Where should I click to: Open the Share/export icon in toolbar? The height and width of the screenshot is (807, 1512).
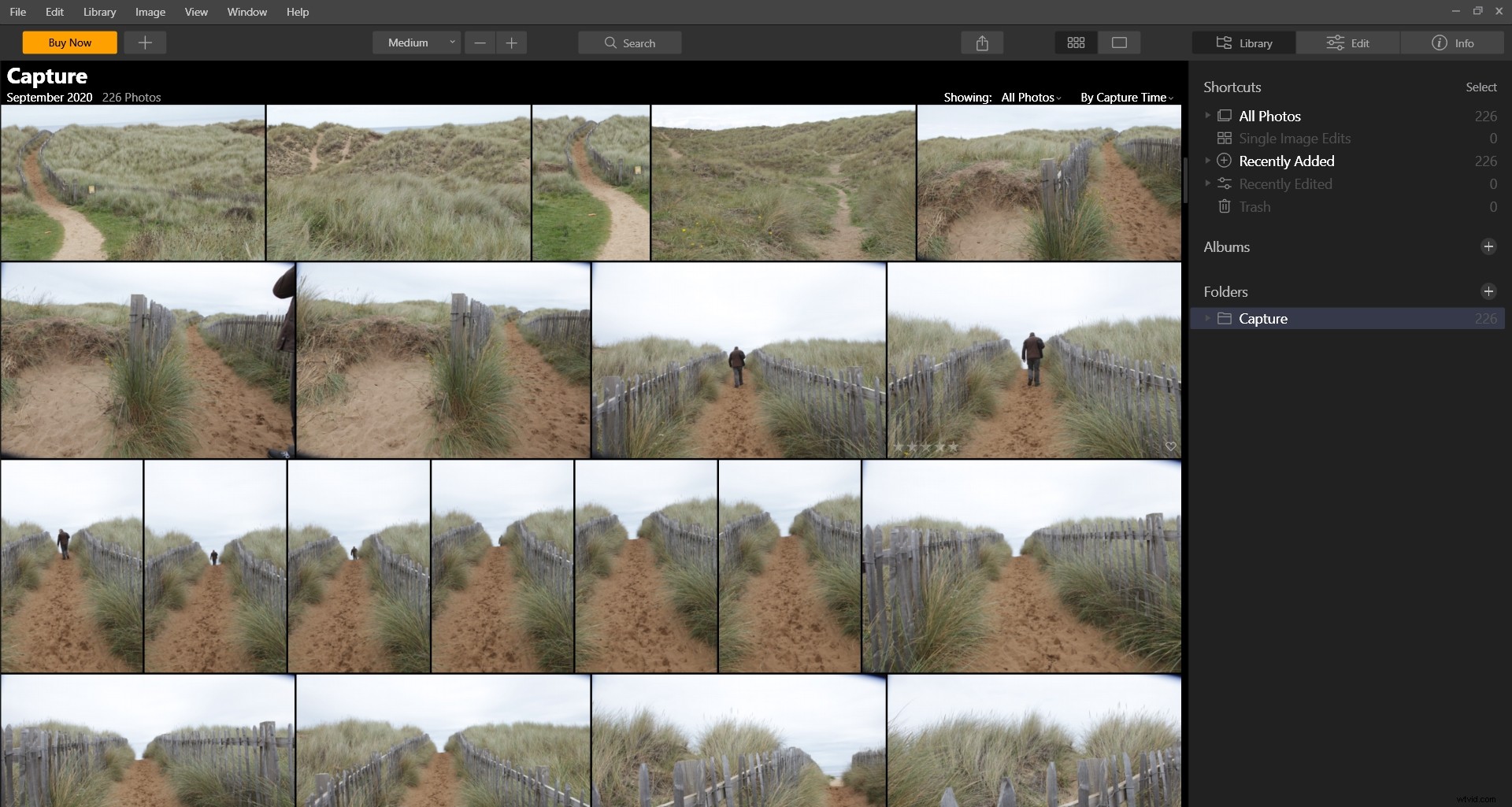tap(983, 43)
